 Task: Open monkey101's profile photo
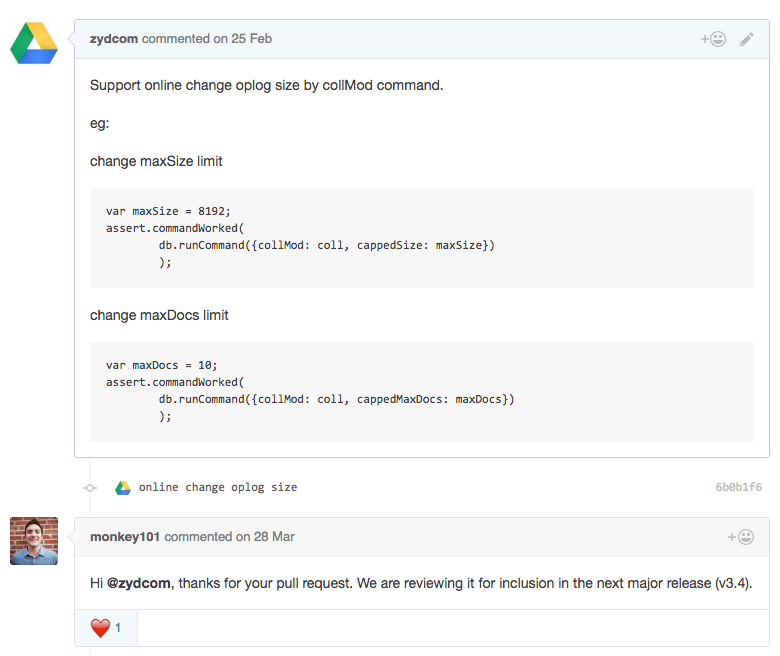34,541
